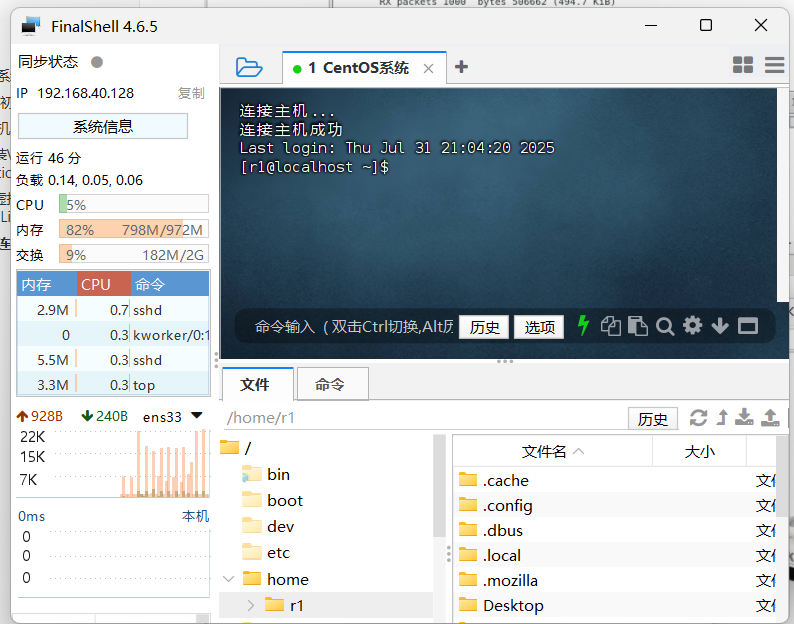Select boot folder in tree
The width and height of the screenshot is (794, 624).
coord(272,500)
